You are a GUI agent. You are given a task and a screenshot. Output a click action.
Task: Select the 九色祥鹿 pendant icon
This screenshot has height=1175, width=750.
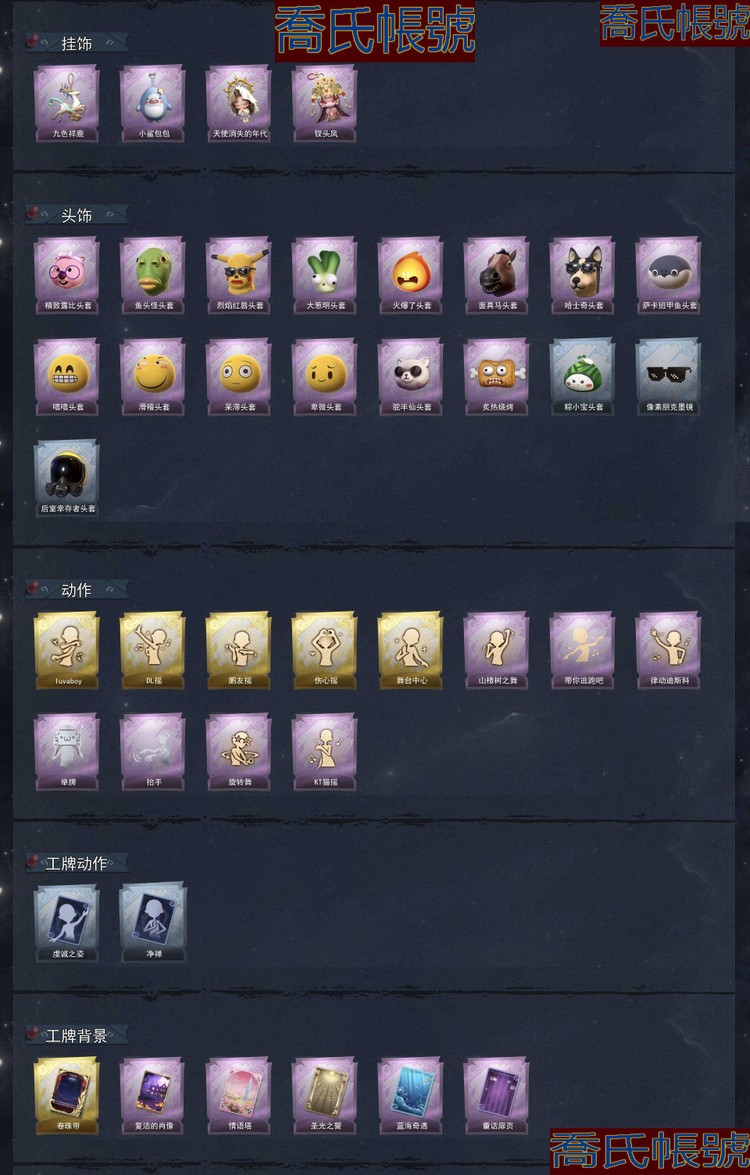(x=67, y=103)
